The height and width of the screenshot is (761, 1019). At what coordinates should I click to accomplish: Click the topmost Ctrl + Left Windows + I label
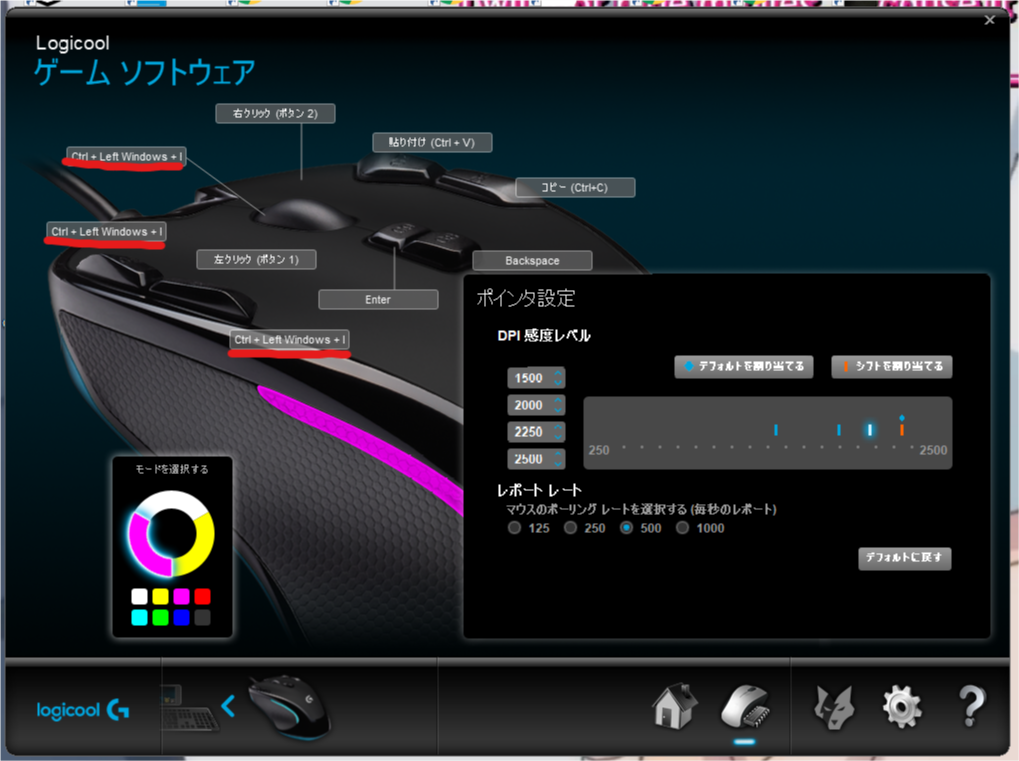point(127,157)
